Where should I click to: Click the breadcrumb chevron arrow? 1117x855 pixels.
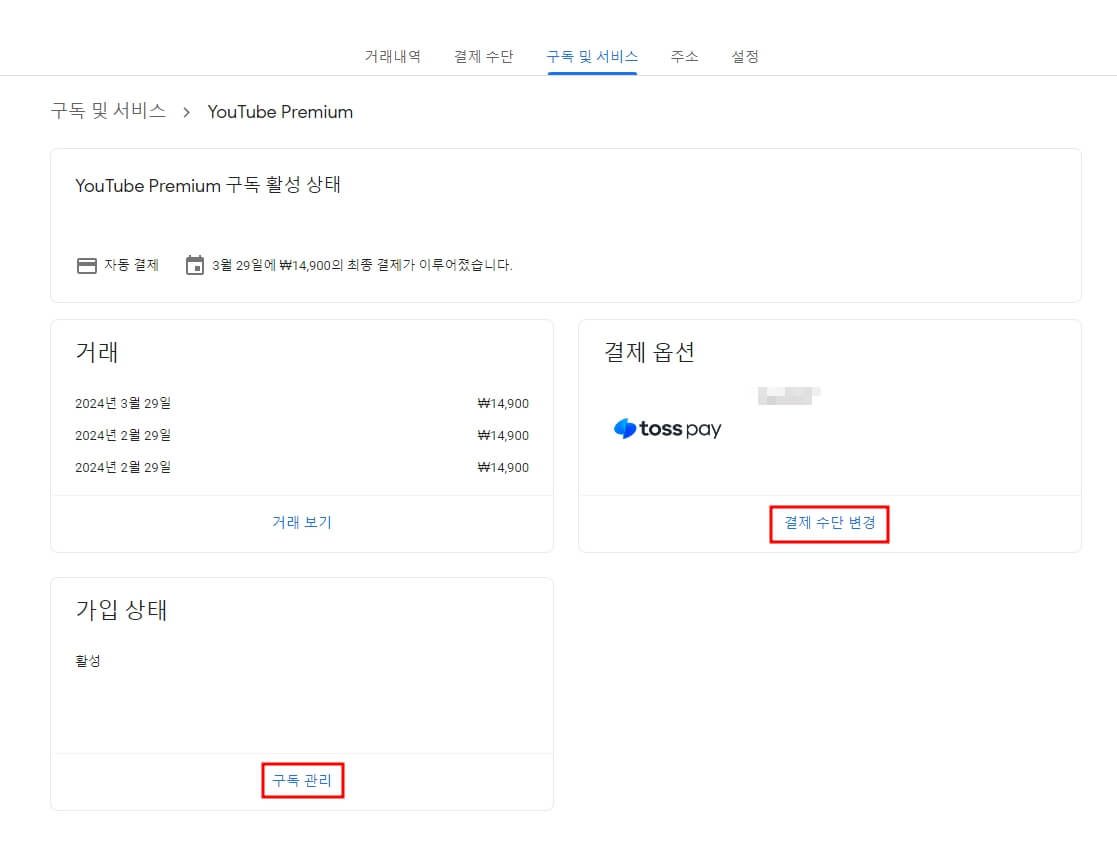click(x=187, y=113)
